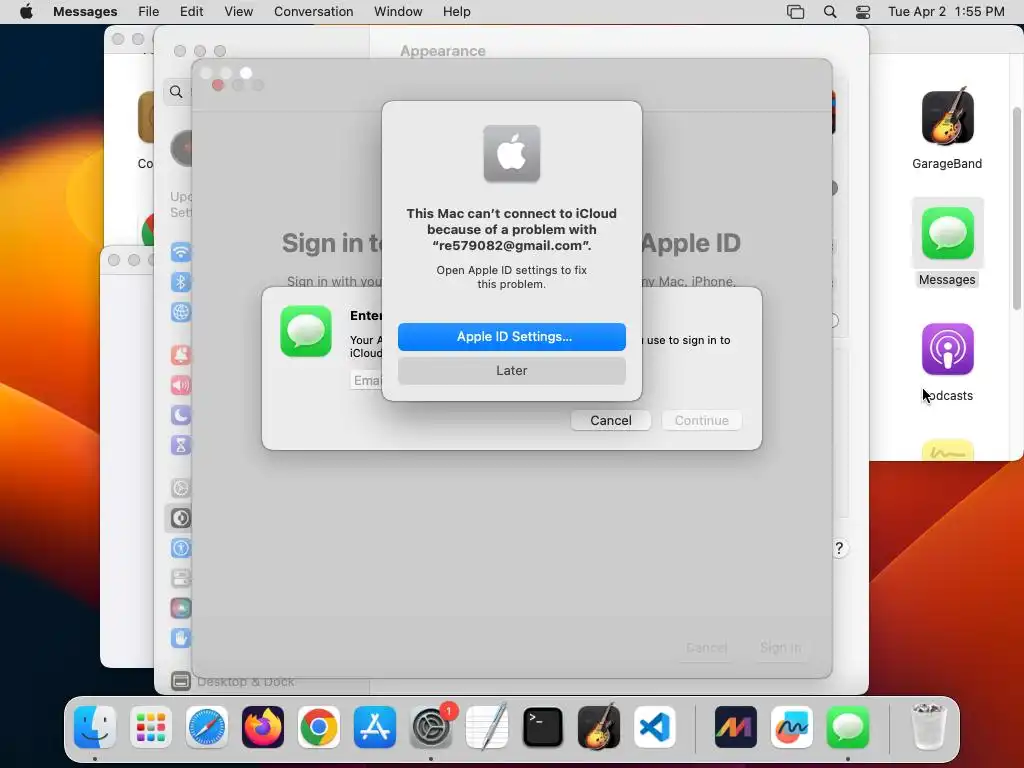
Task: Open Notifications bell icon in settings sidebar
Action: coord(181,355)
